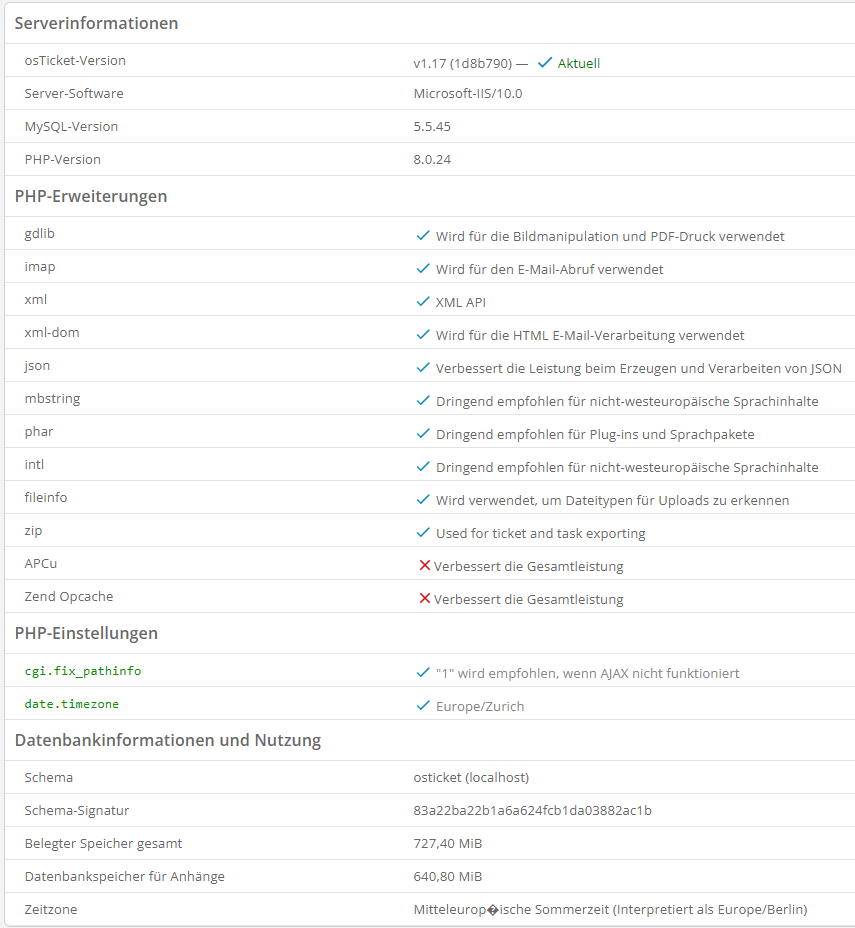The height and width of the screenshot is (928, 855).
Task: Click the PHP-Erweiterungen section heading
Action: pos(91,196)
